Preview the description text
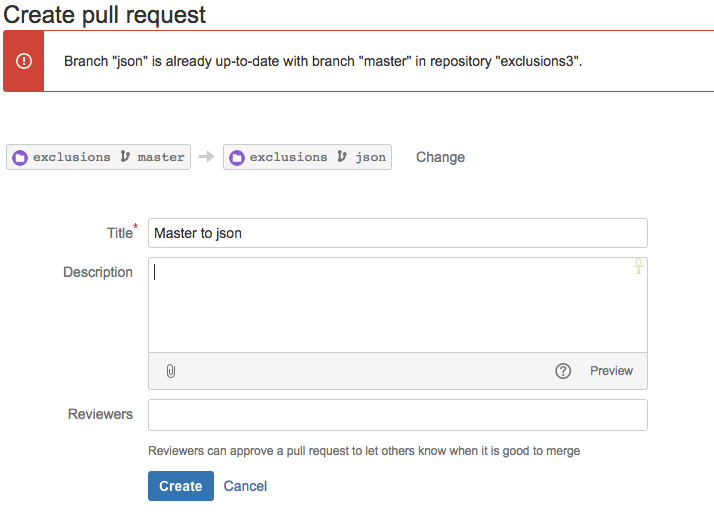 tap(611, 371)
